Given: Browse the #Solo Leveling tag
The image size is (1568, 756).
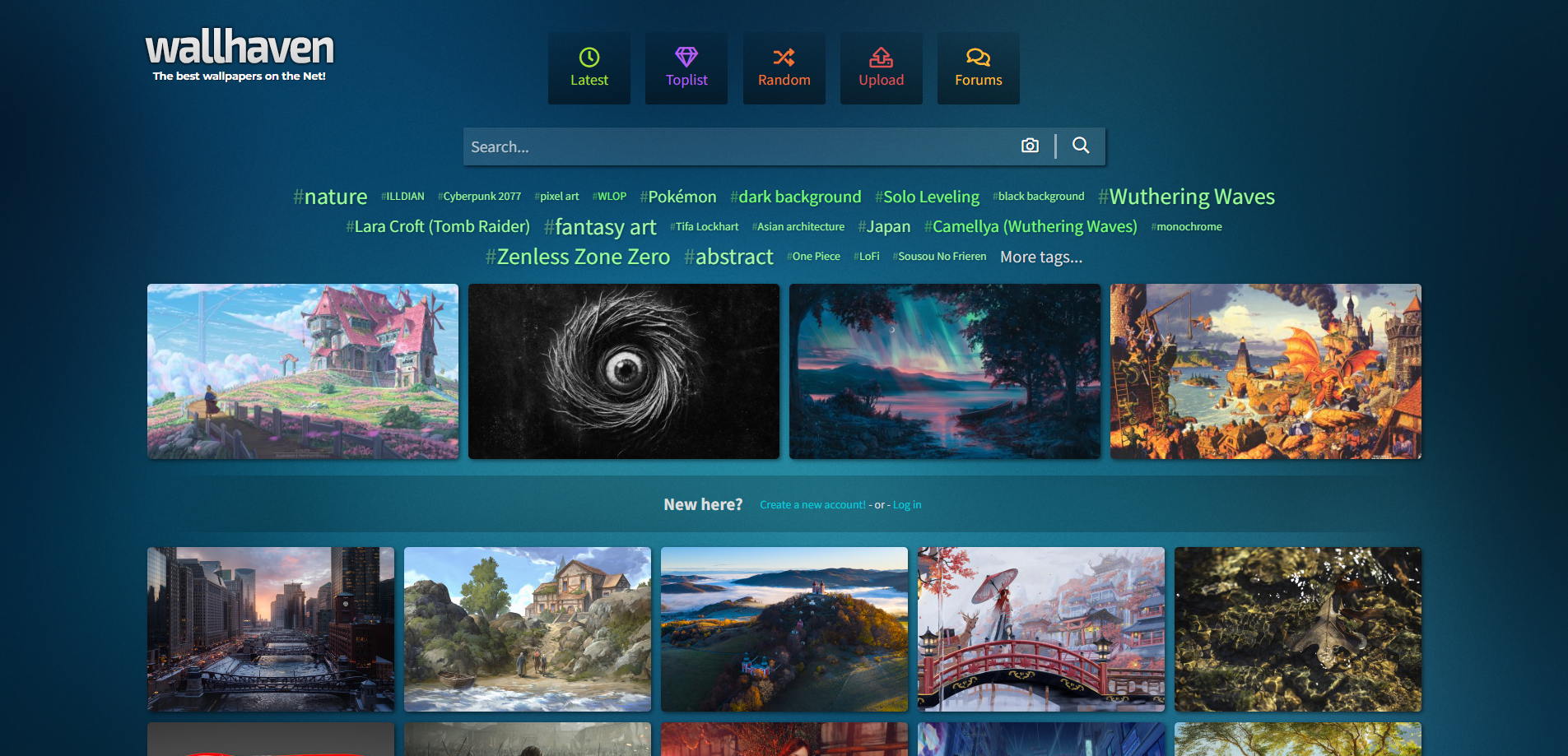Looking at the screenshot, I should [x=927, y=197].
